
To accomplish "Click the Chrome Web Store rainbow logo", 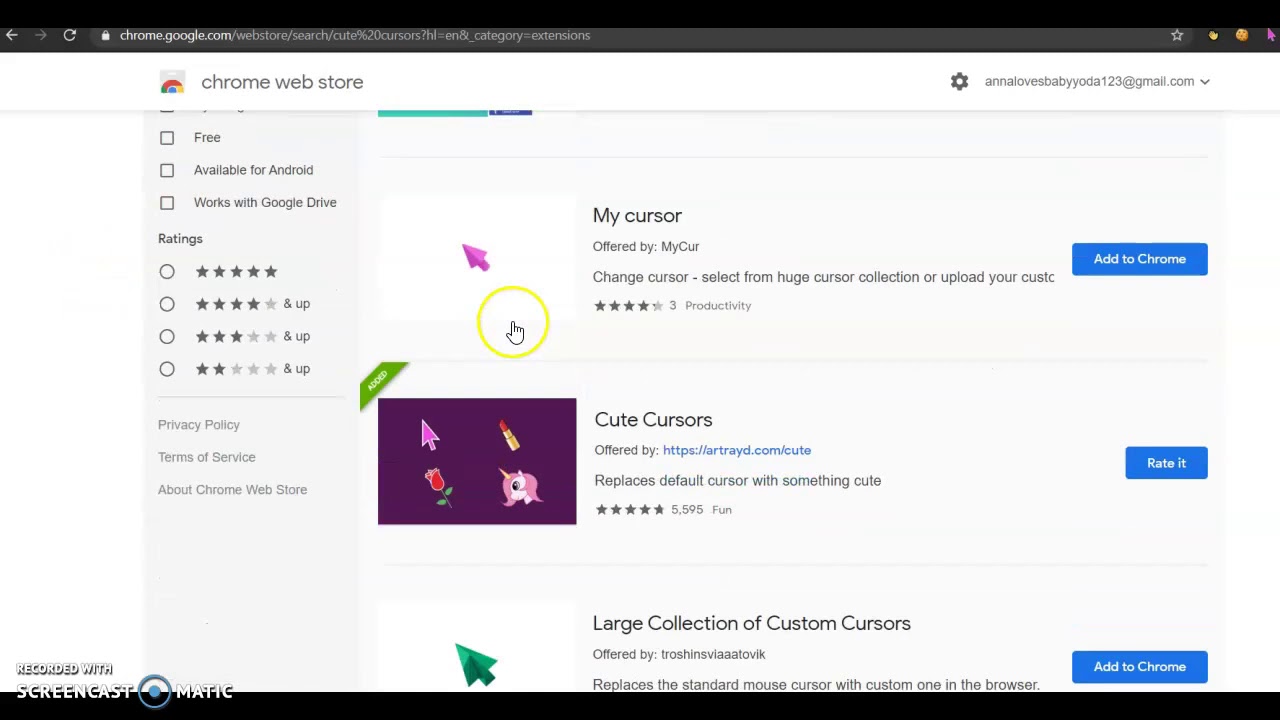I will (x=172, y=82).
